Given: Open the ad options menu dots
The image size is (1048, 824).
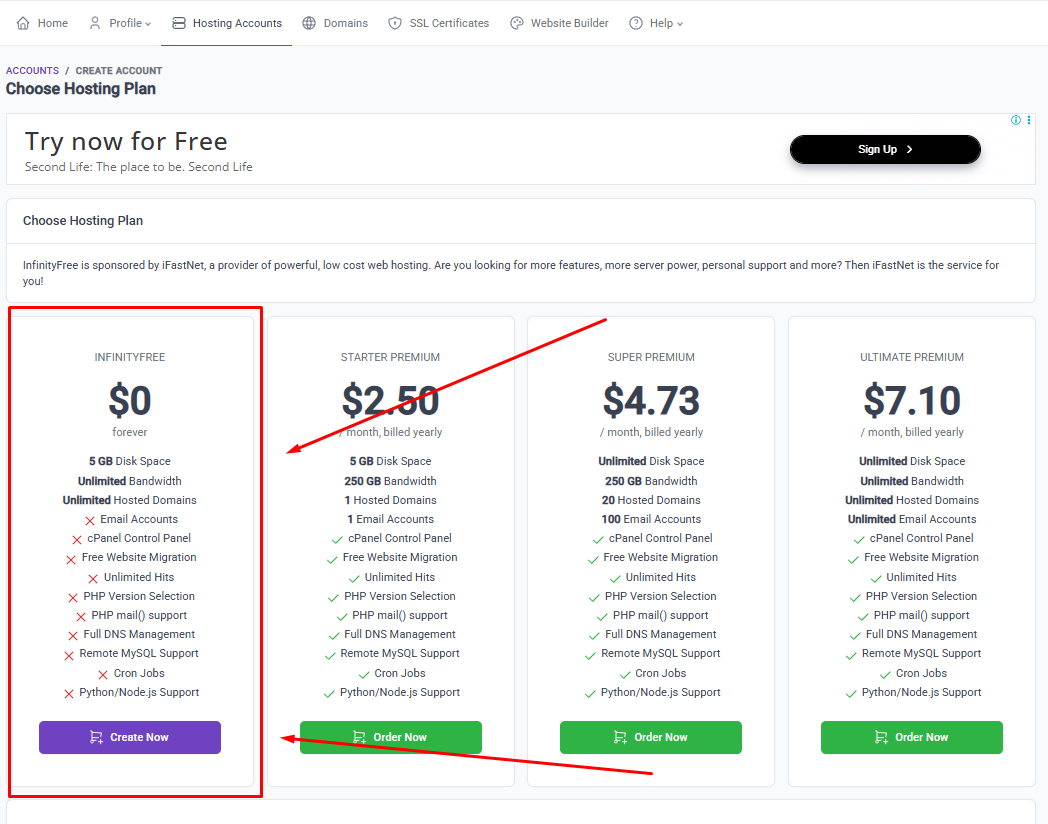Looking at the screenshot, I should (x=1029, y=120).
